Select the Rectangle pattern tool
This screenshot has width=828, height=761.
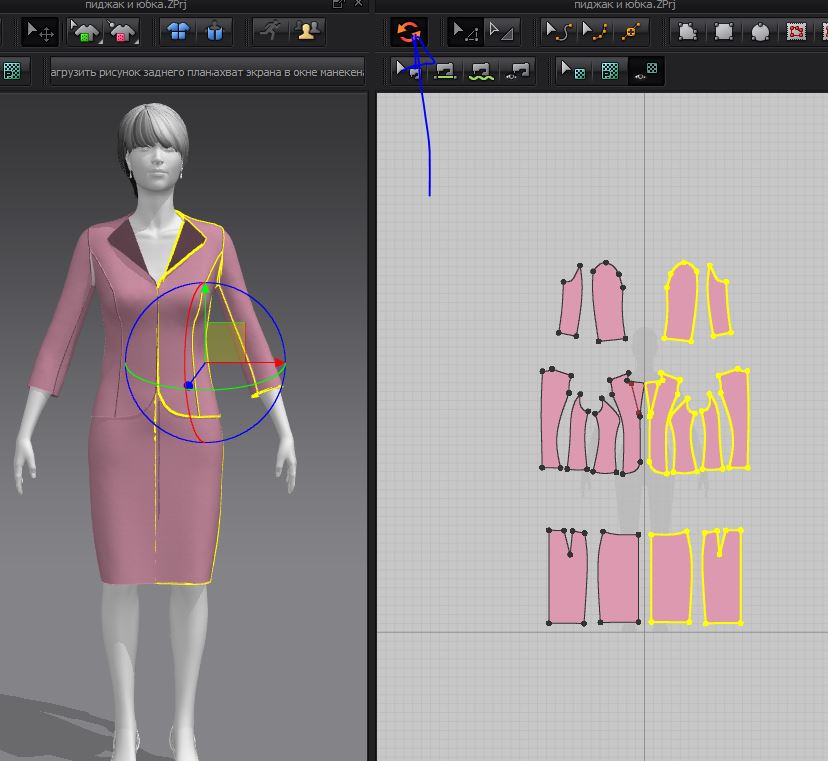click(x=723, y=32)
